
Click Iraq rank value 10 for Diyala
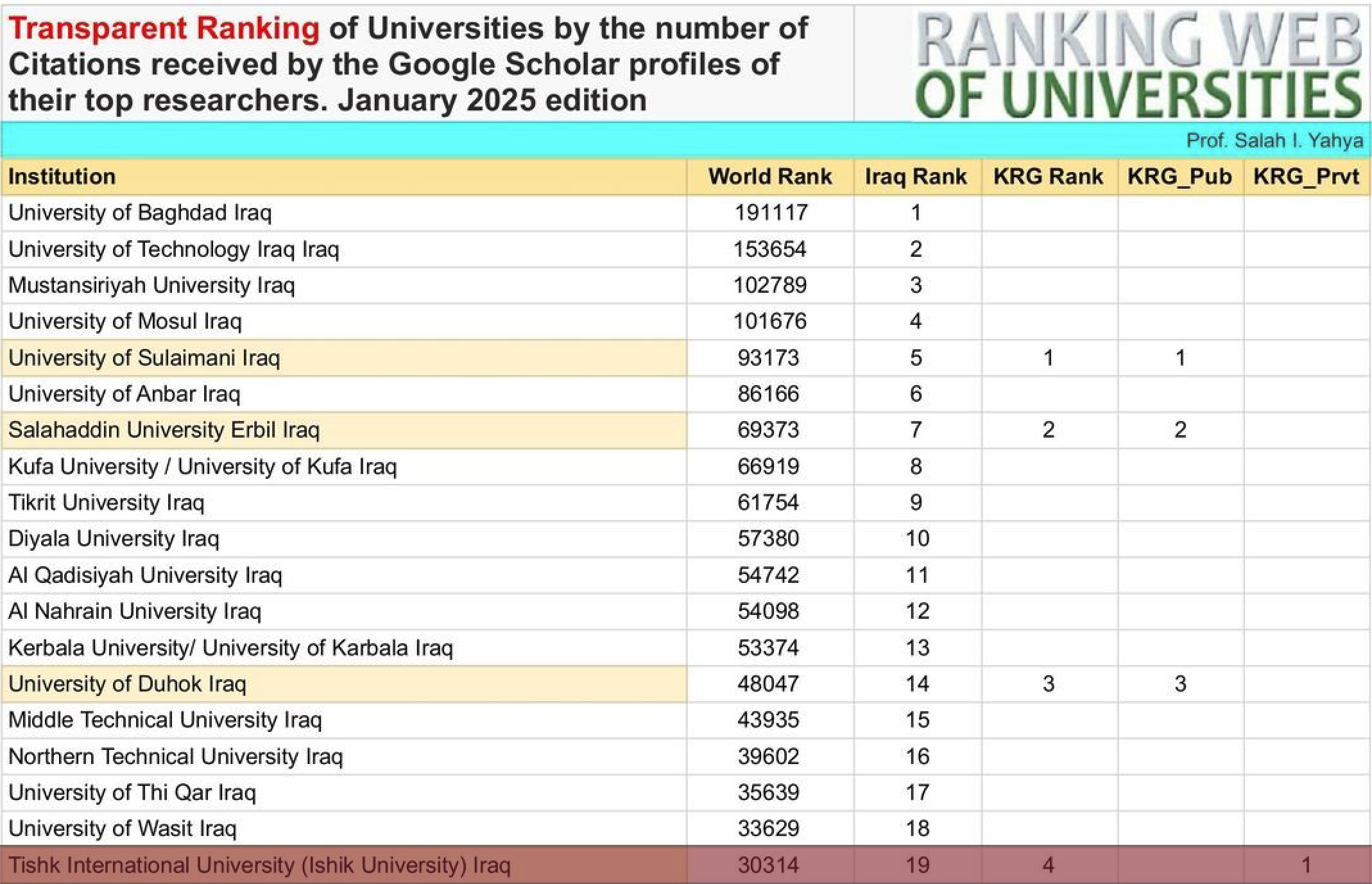coord(917,539)
